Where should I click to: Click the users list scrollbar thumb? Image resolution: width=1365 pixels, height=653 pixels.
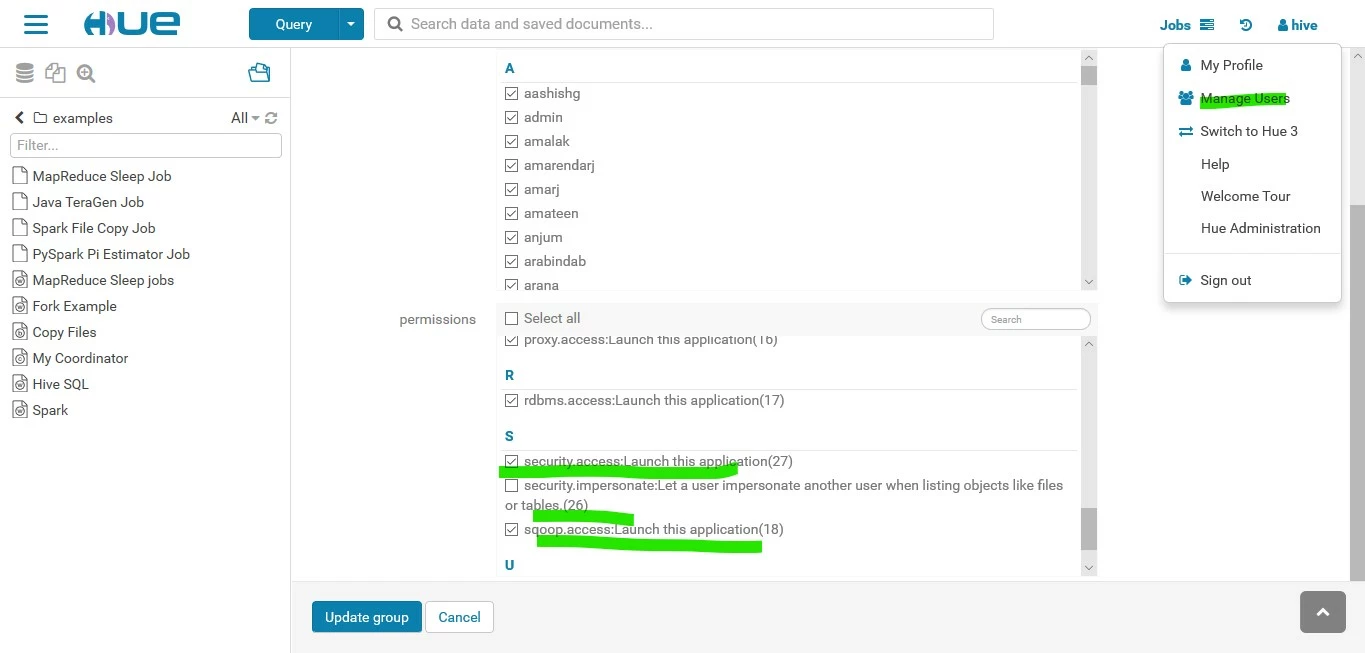[1089, 76]
